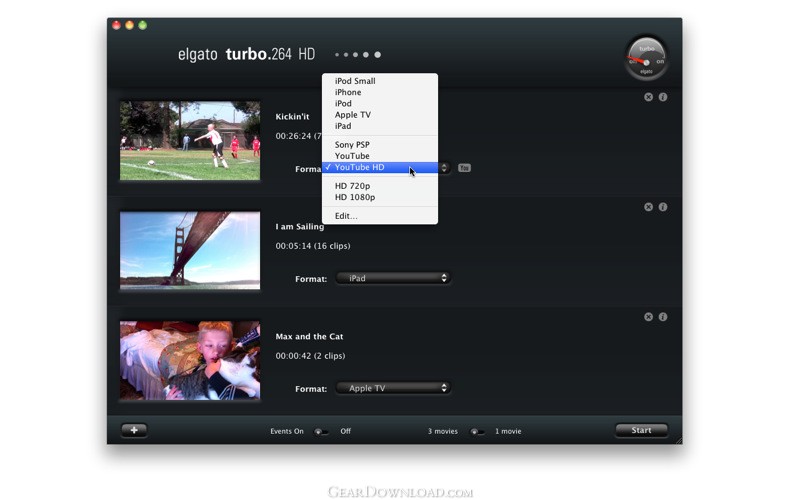Click the I am Sailing title

(x=299, y=227)
